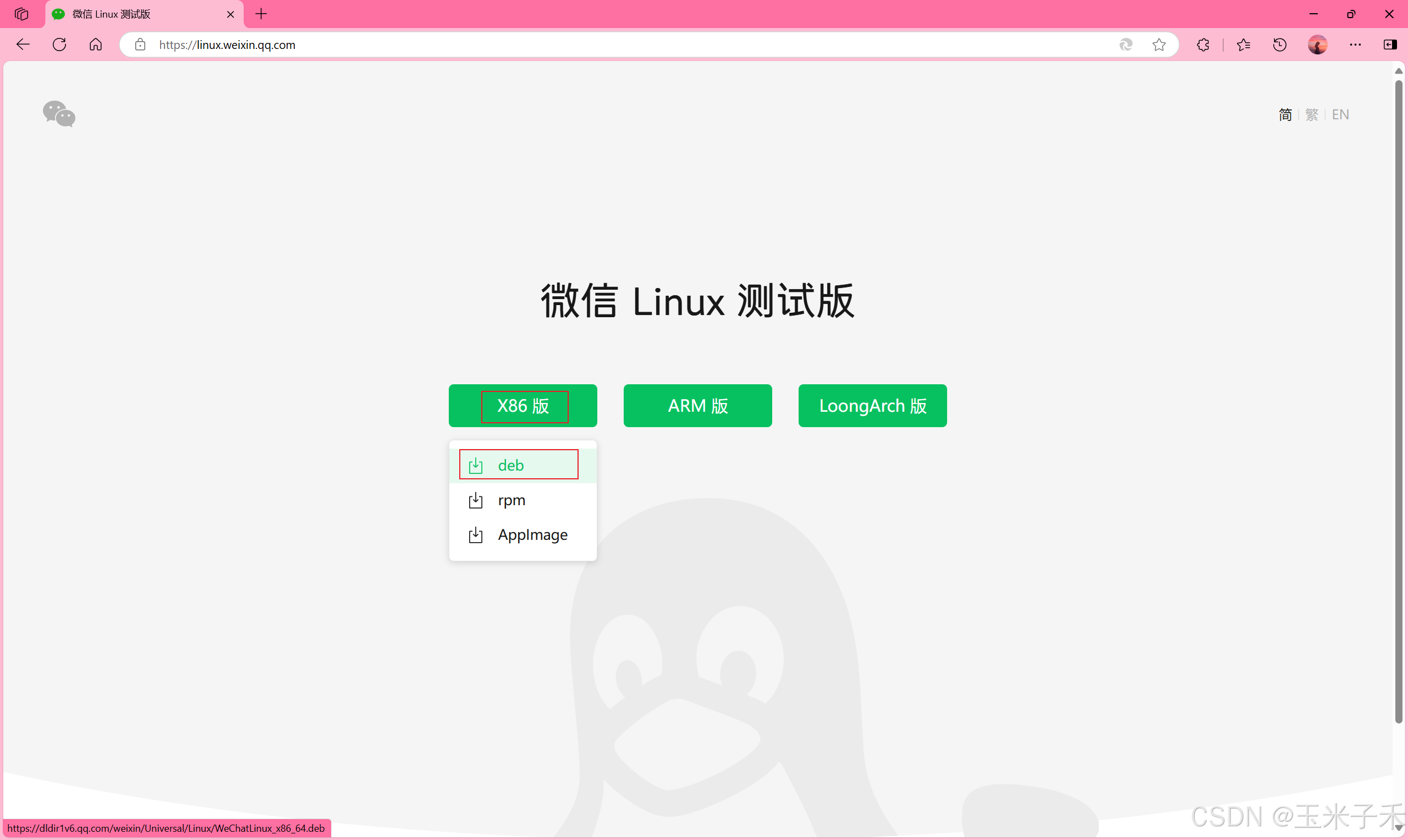Expand the LoongArch 版 download options

pos(872,406)
